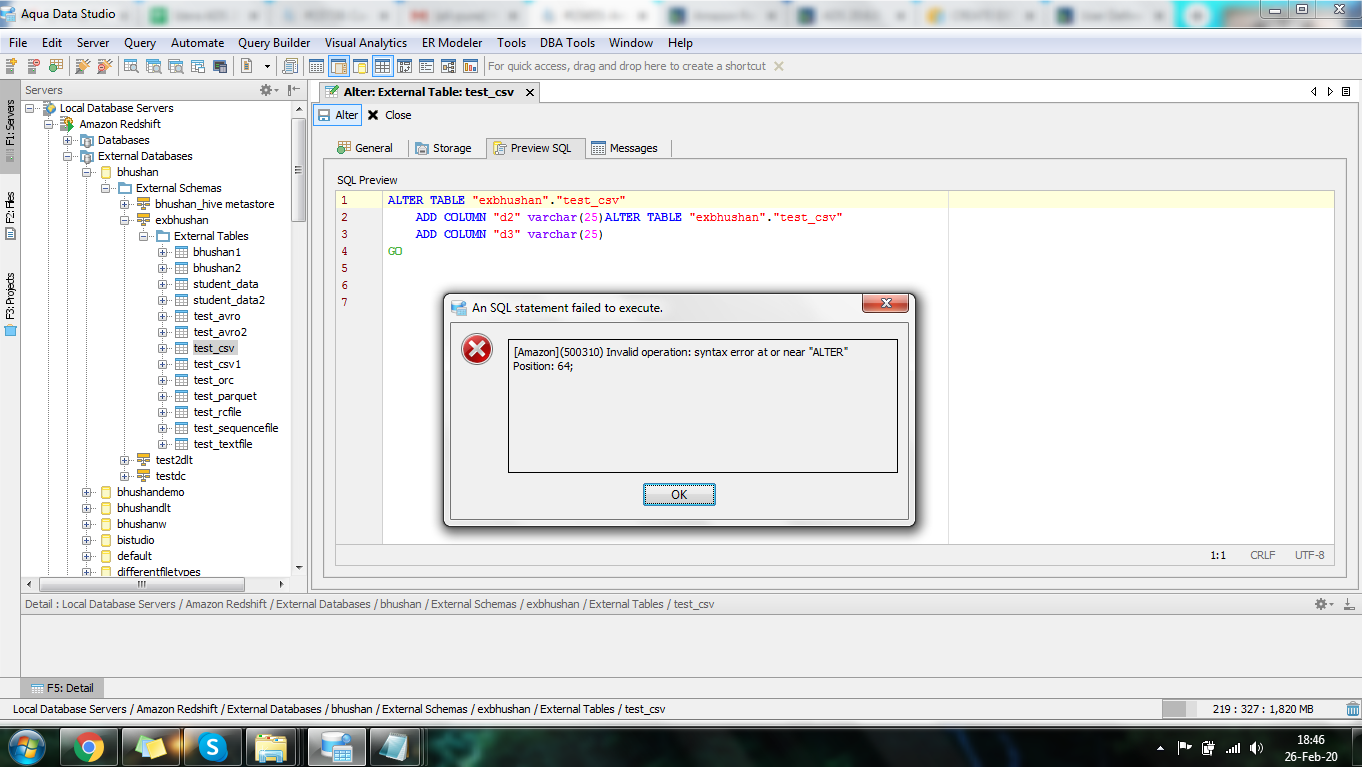The image size is (1362, 769).
Task: Open the DBA Tools menu
Action: 567,43
